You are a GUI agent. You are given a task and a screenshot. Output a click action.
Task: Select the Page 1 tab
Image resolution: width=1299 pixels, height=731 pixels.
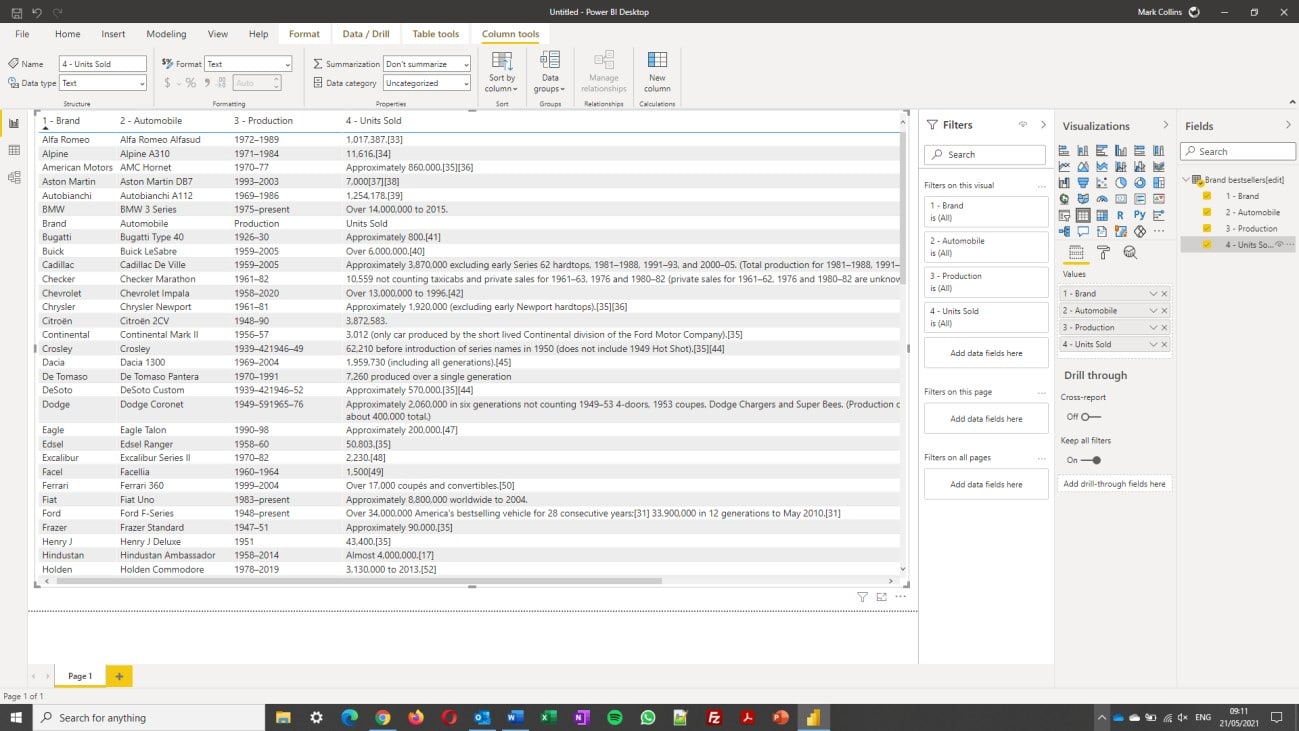point(80,676)
